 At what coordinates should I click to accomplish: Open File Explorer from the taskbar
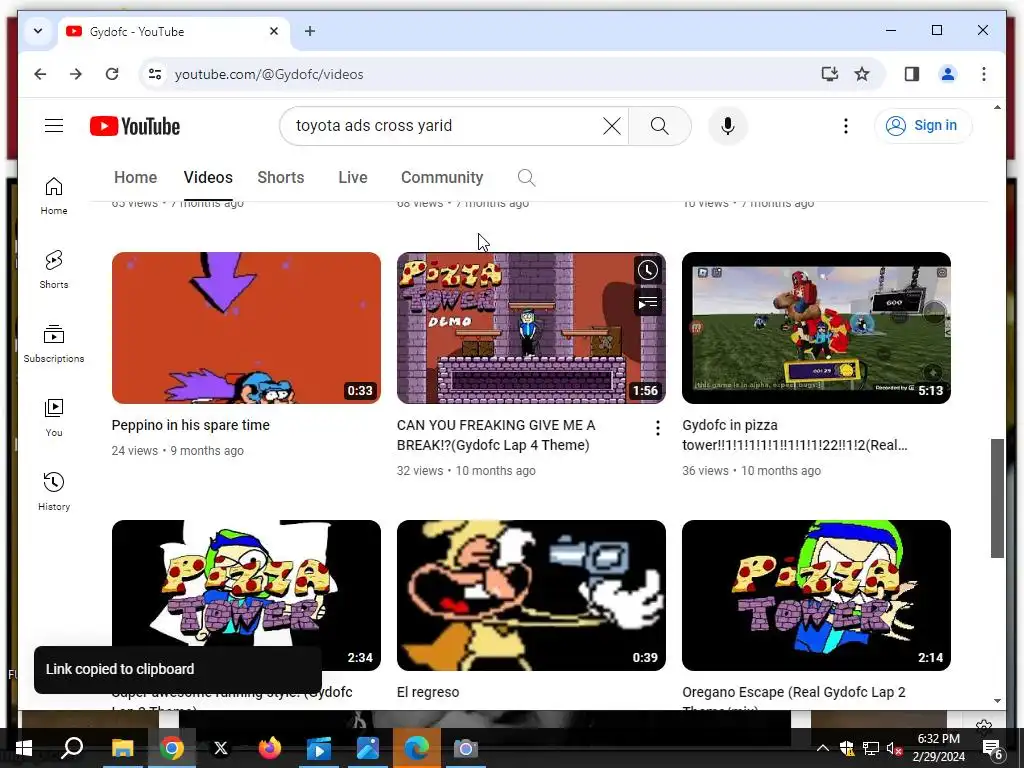coord(122,748)
